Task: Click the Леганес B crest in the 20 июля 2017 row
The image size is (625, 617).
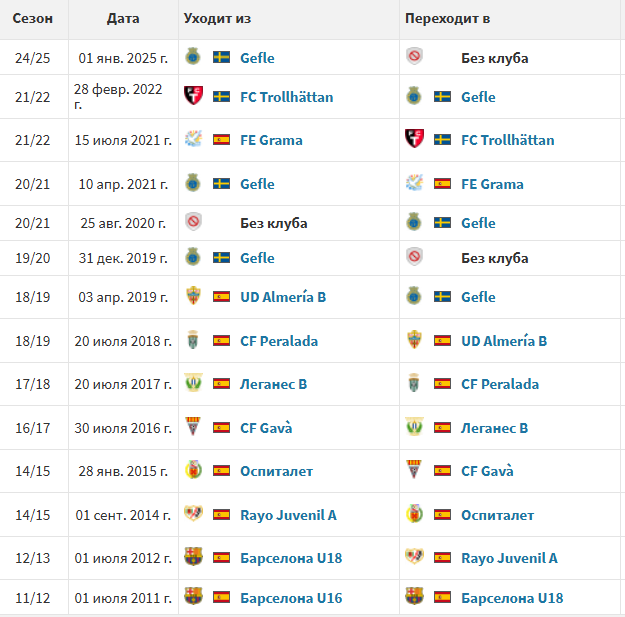Action: click(193, 383)
